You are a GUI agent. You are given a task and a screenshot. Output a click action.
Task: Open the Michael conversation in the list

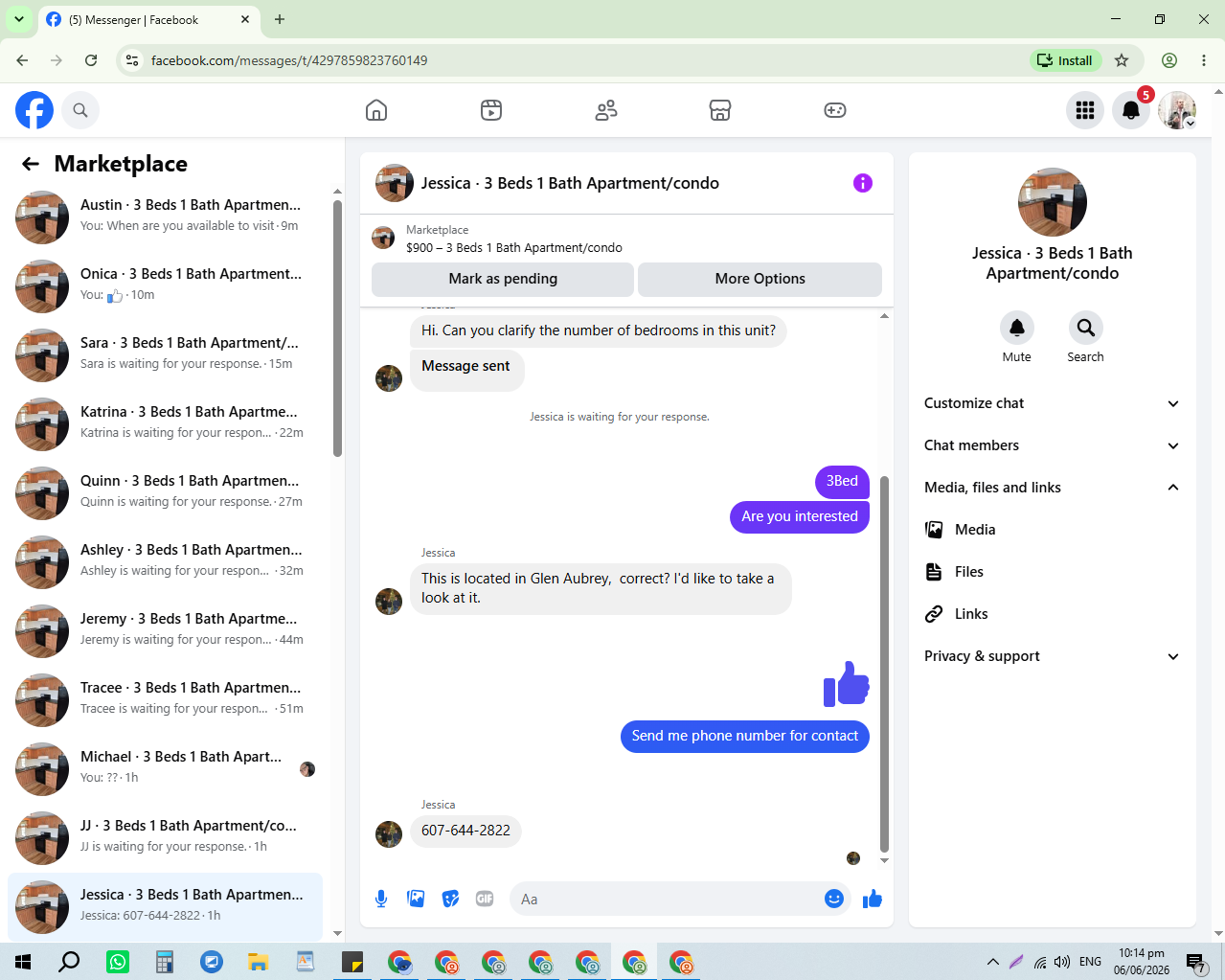pyautogui.click(x=165, y=769)
